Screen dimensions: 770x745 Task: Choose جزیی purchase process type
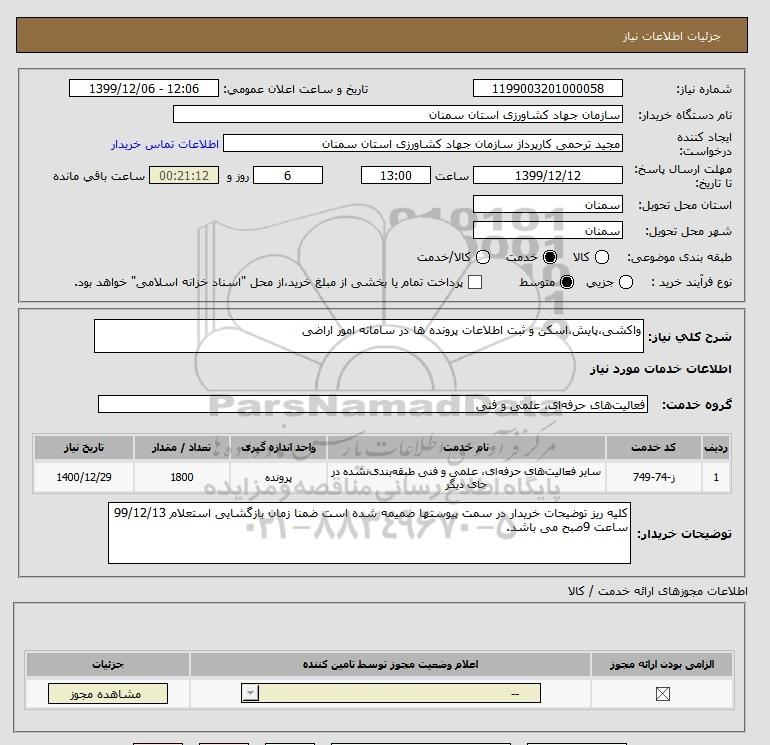coord(626,282)
